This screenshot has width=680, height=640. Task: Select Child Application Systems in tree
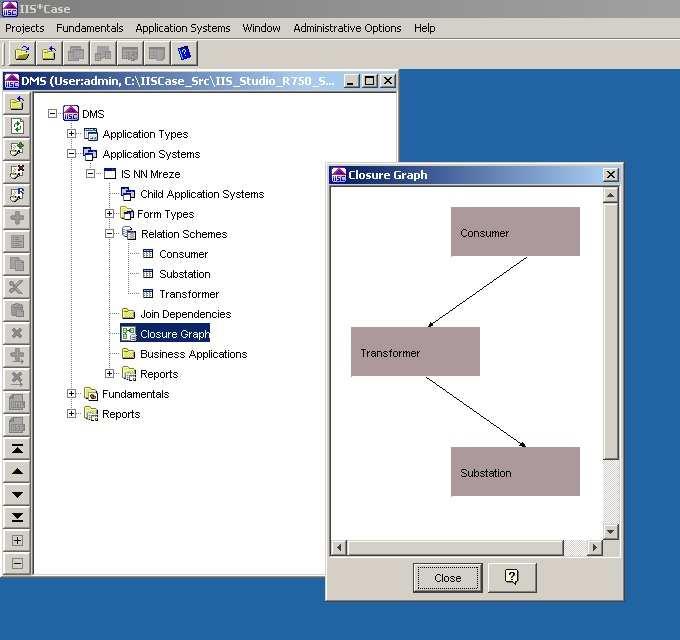[202, 194]
